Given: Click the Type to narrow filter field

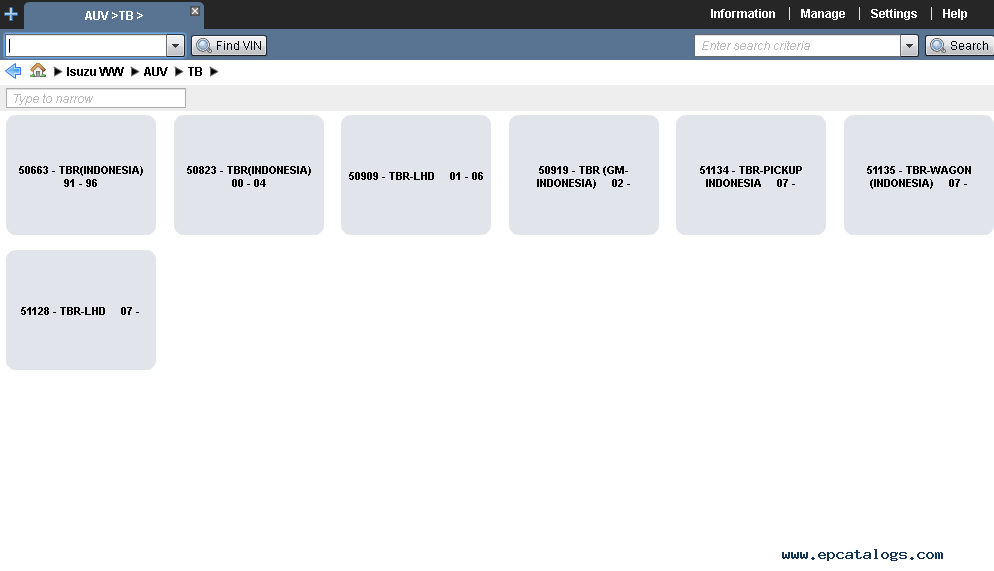Looking at the screenshot, I should 96,98.
